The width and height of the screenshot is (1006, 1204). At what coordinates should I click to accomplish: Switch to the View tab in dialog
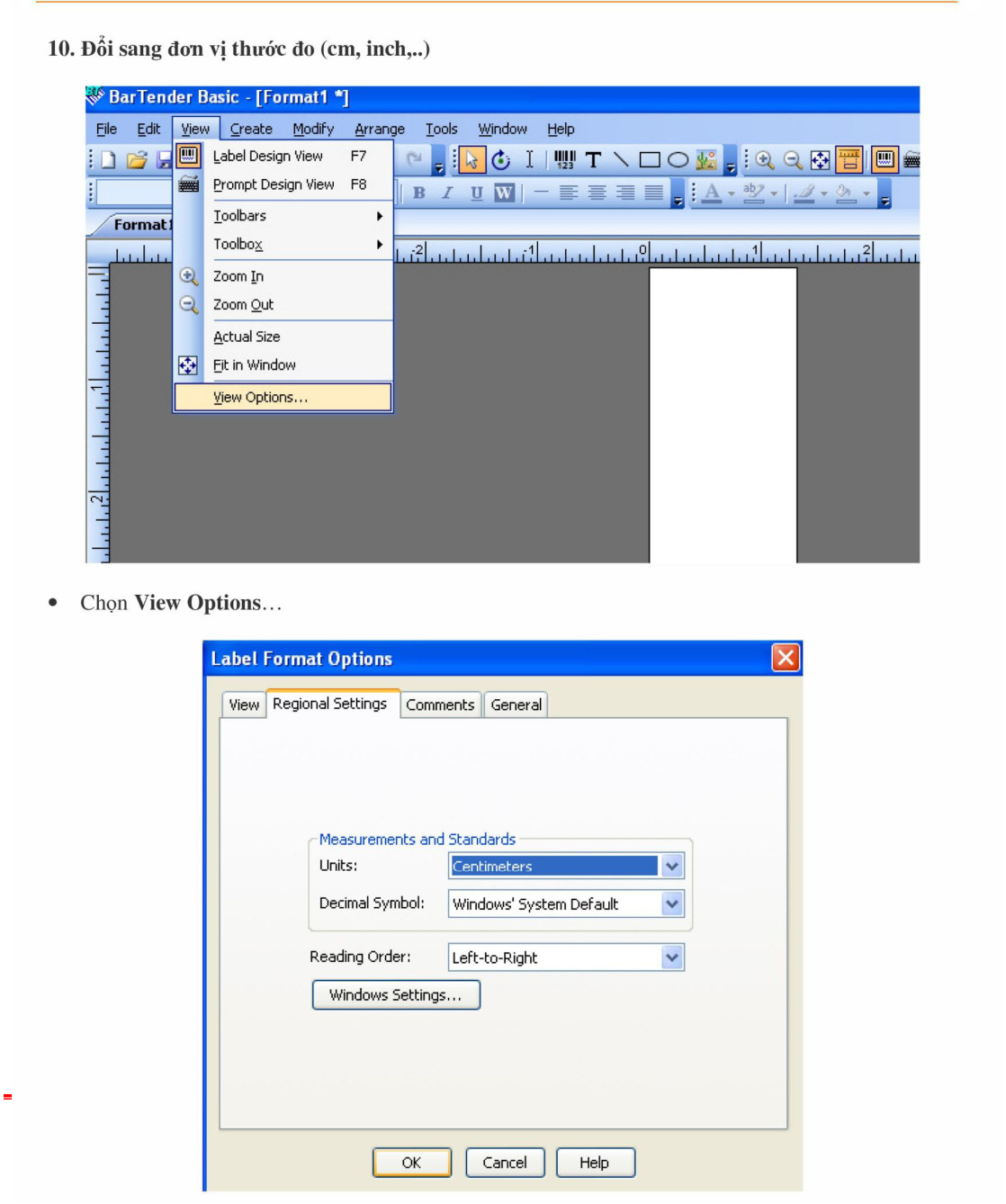[244, 705]
